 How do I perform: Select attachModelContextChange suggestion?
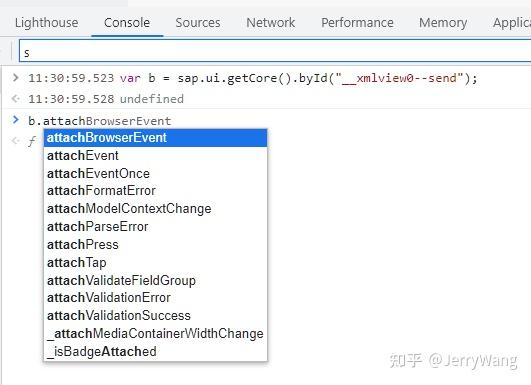155,209
